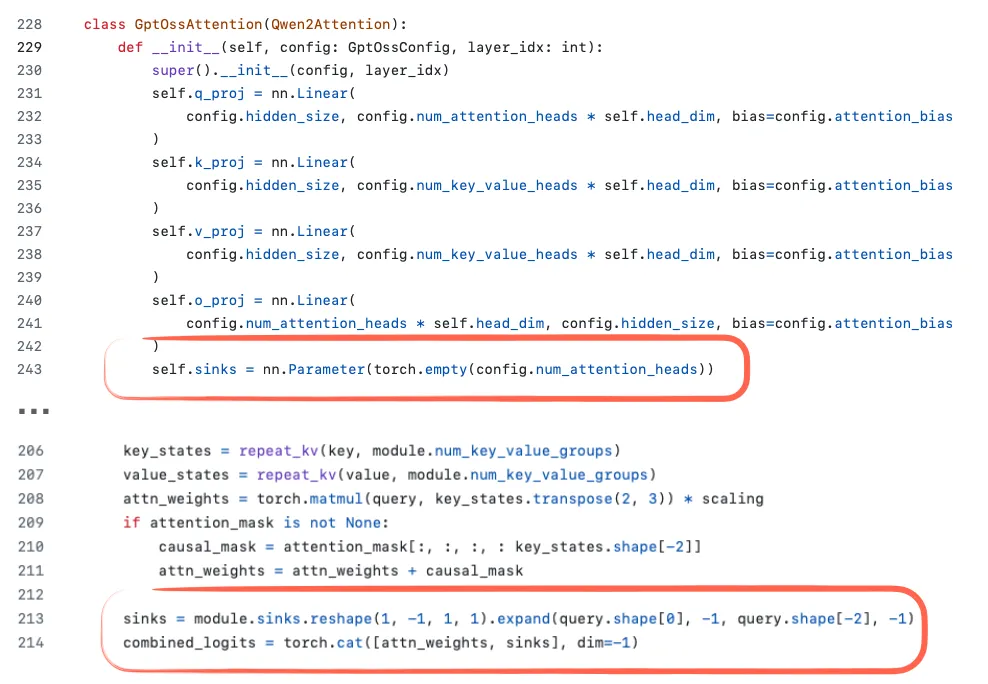Click v_proj attribute on line 237
This screenshot has height=684, width=988.
[x=219, y=232]
